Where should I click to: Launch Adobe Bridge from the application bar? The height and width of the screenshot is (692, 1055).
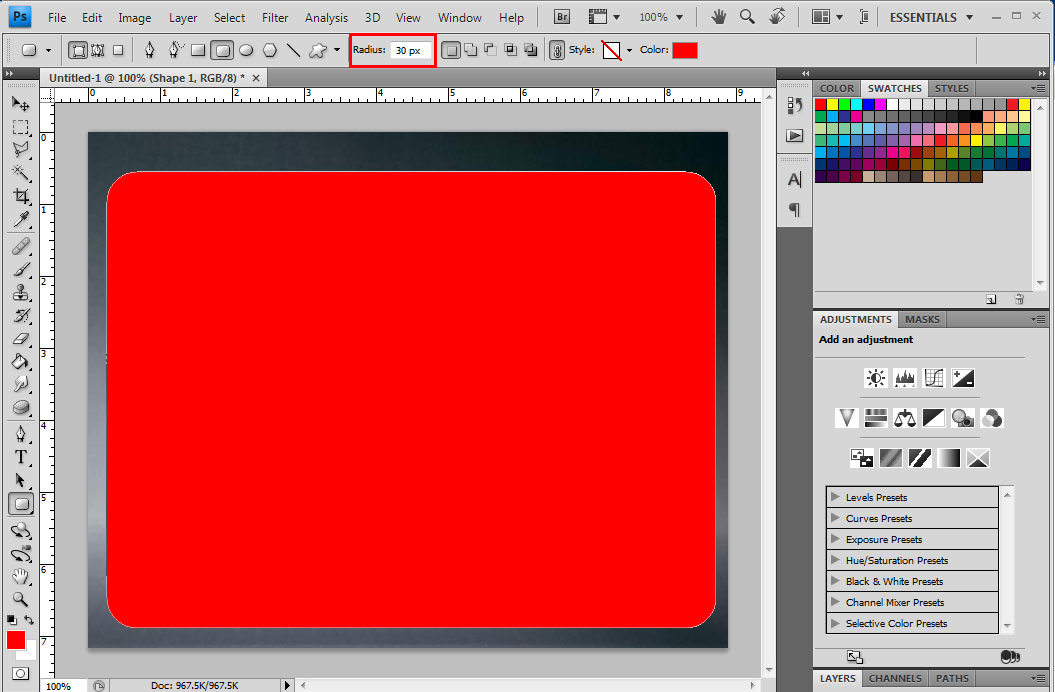click(561, 17)
